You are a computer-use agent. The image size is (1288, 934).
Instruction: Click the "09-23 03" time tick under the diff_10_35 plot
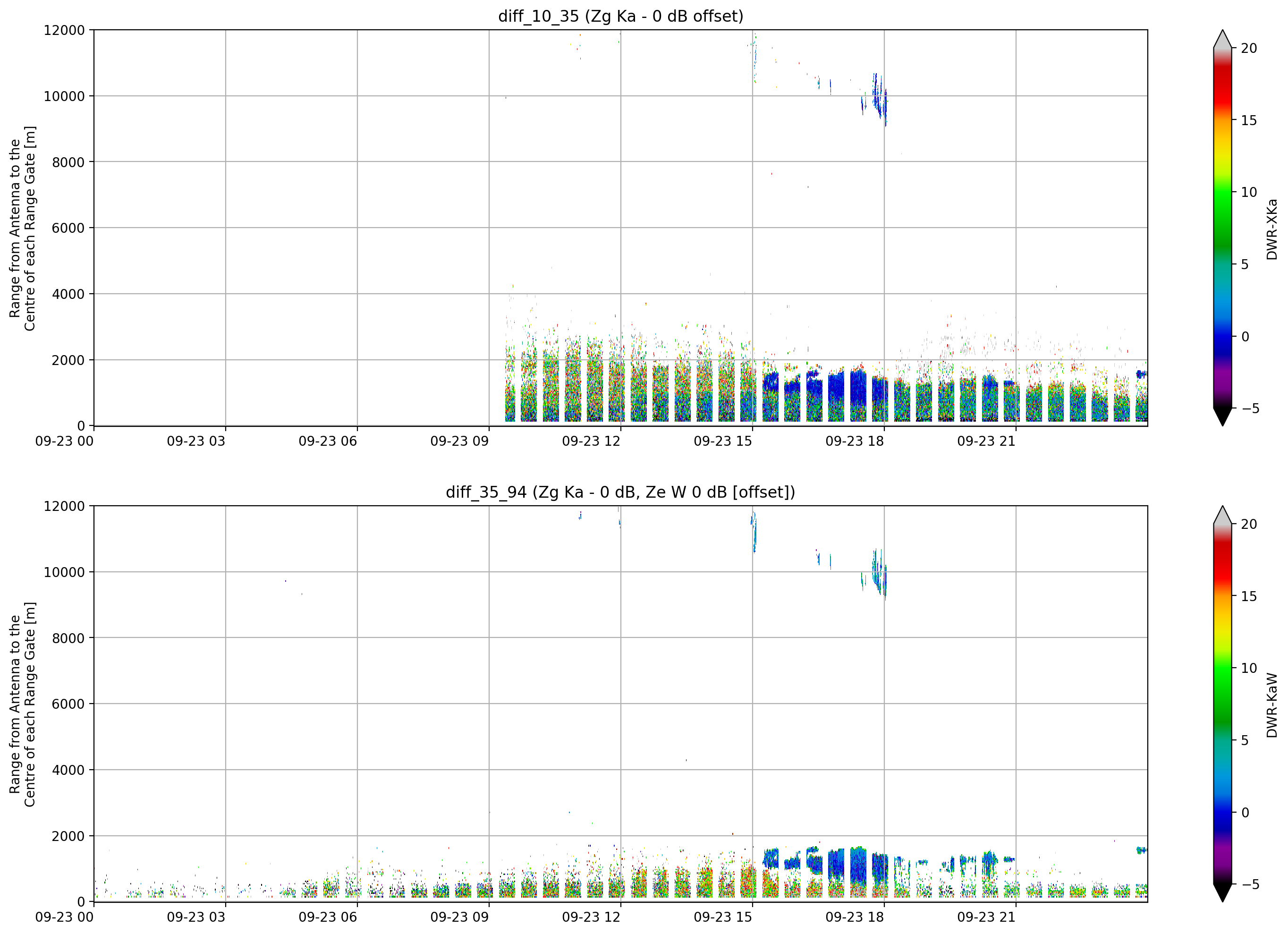click(x=196, y=442)
